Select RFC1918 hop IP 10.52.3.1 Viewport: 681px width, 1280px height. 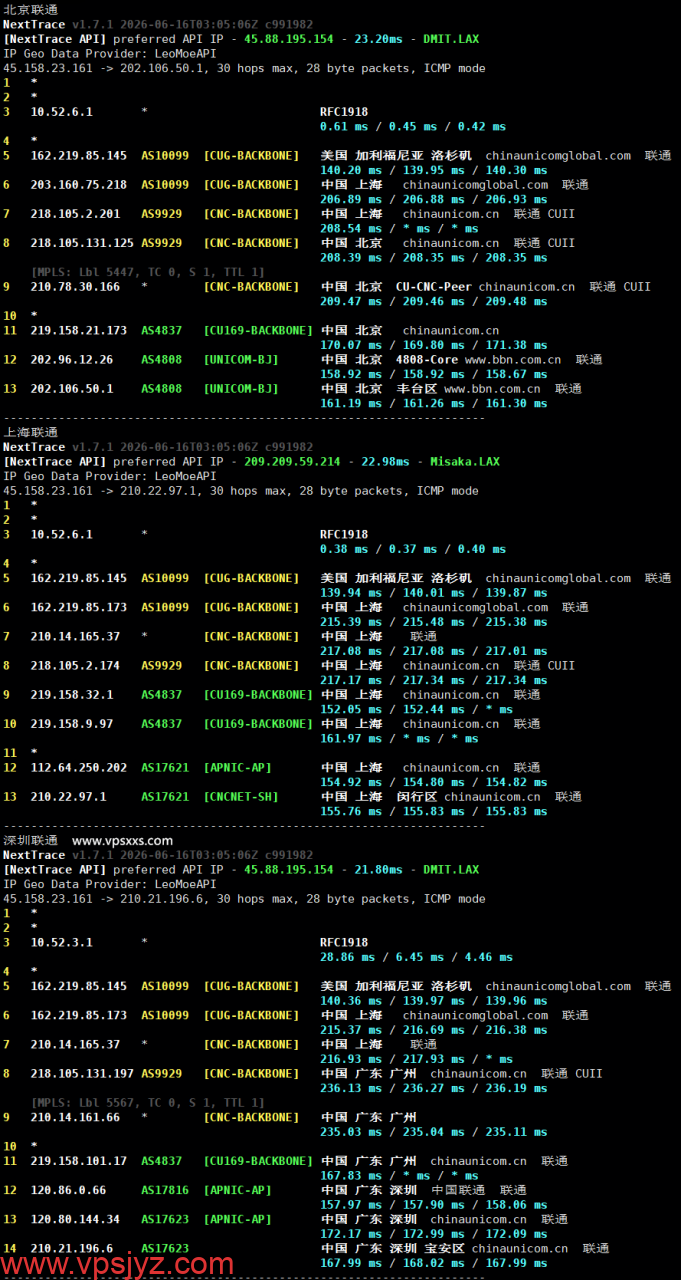62,942
